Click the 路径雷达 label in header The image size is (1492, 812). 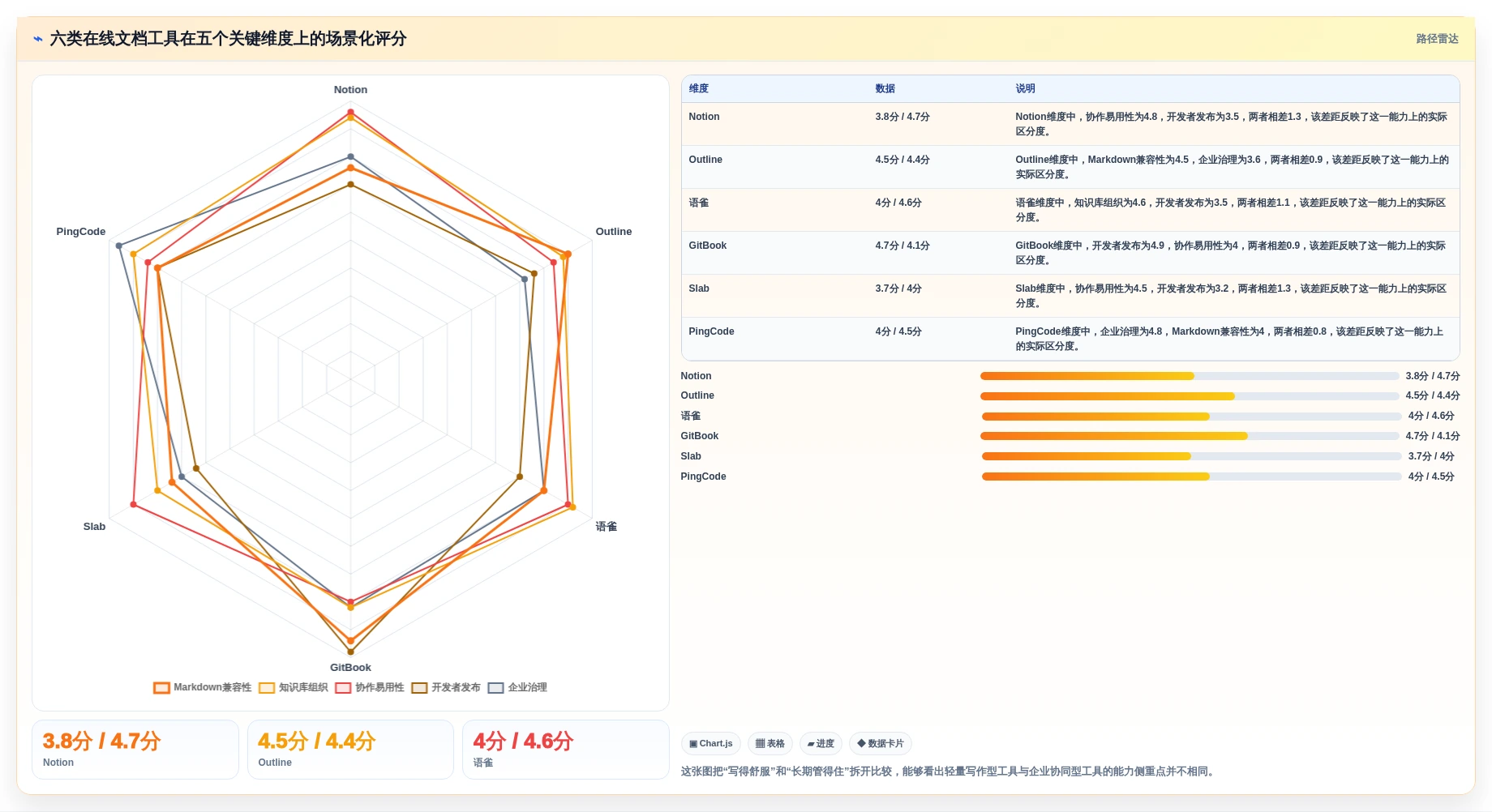point(1437,39)
